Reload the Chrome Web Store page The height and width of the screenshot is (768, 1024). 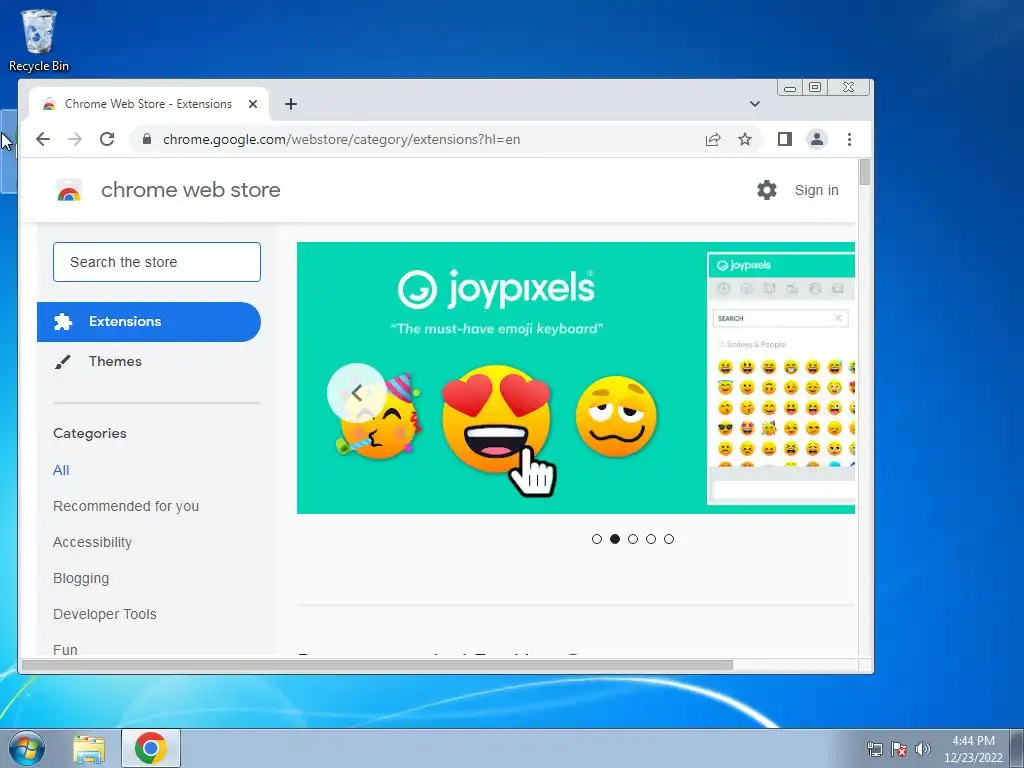click(107, 139)
